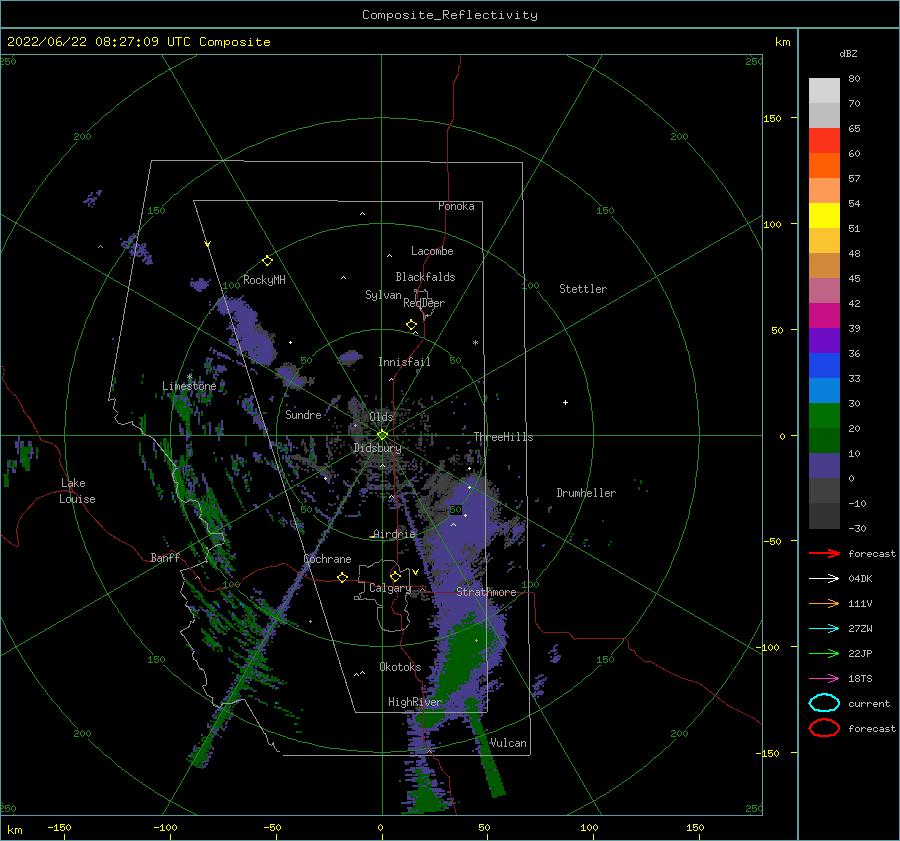Click the blue 33-36 dBZ swatch
This screenshot has width=900, height=841.
[824, 365]
